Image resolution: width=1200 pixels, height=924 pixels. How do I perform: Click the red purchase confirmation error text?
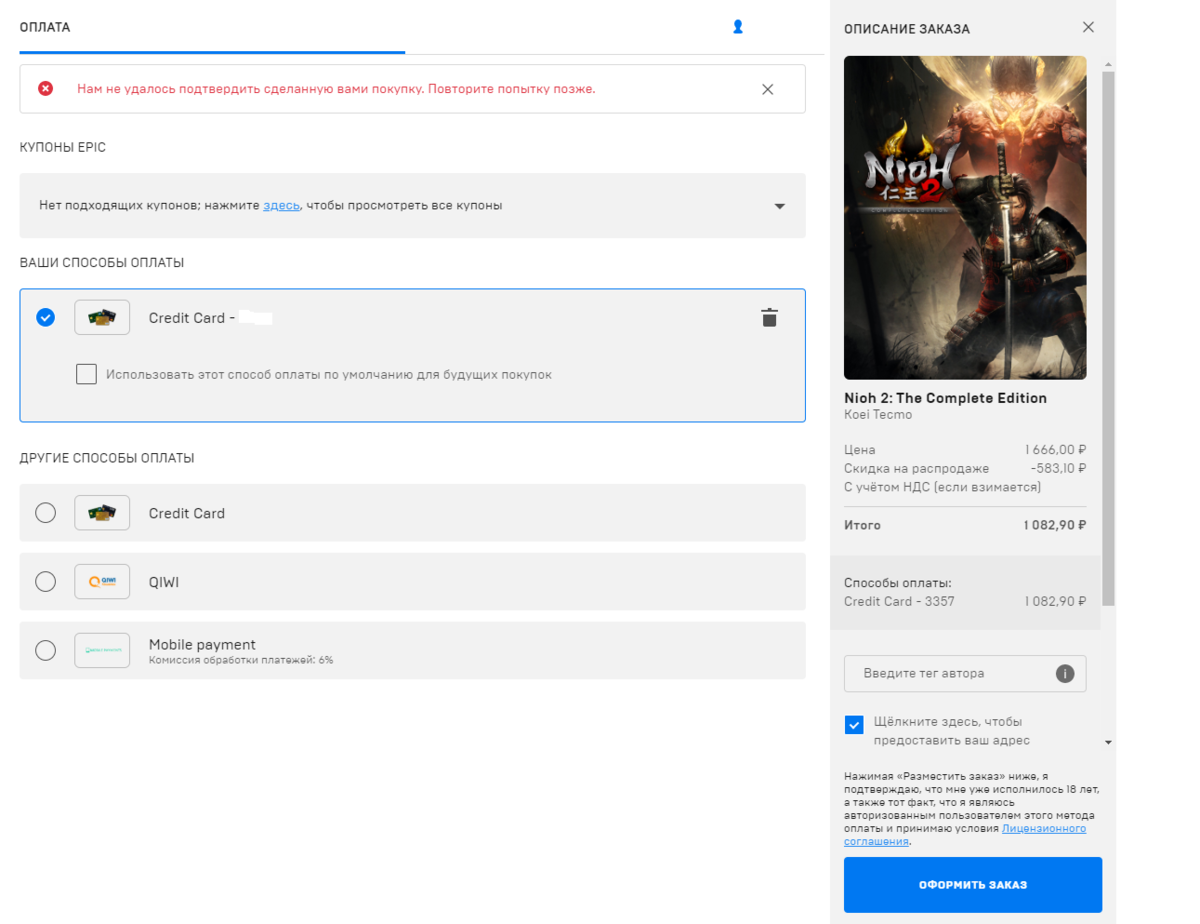[x=336, y=89]
